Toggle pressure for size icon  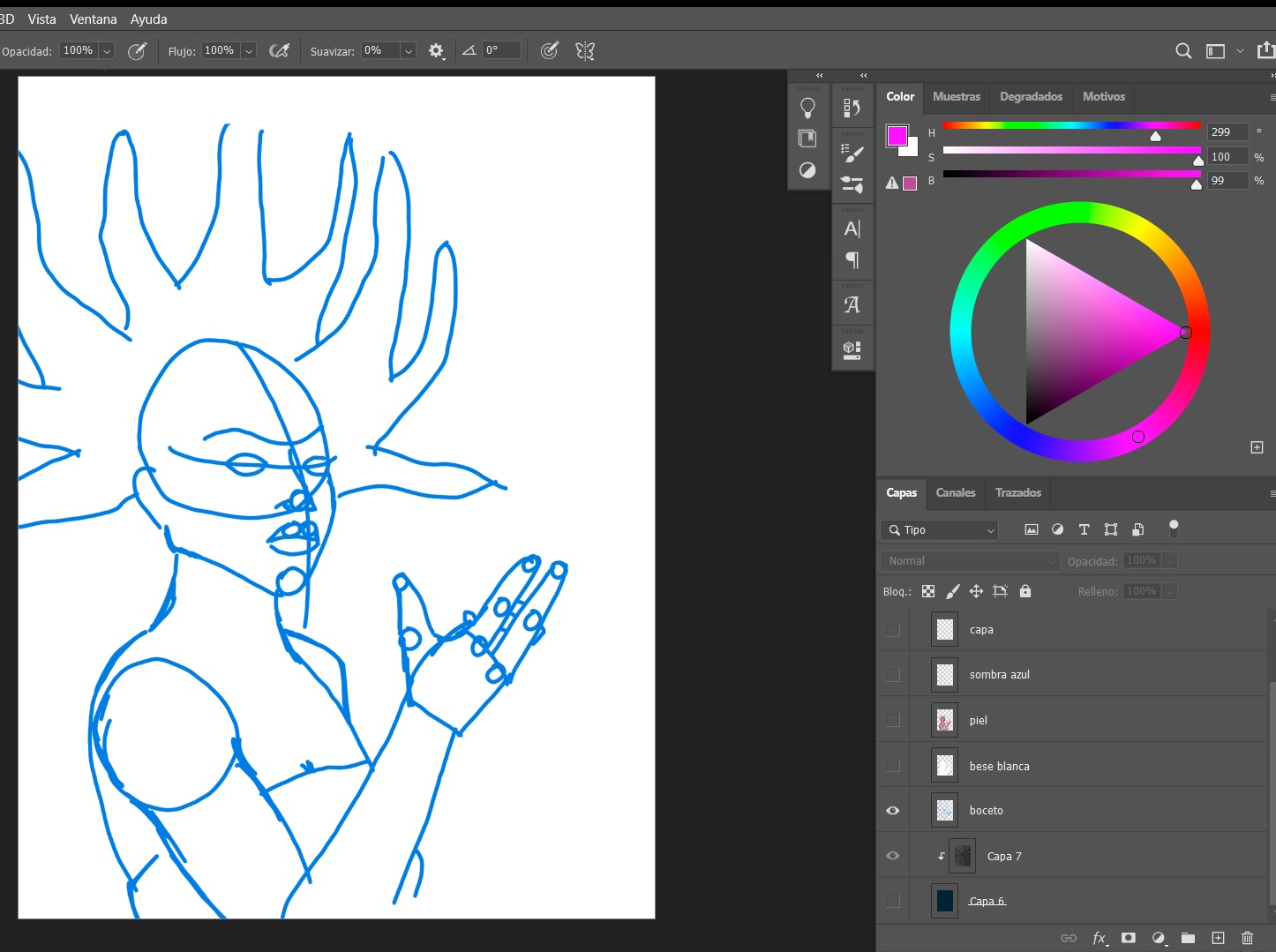point(549,51)
